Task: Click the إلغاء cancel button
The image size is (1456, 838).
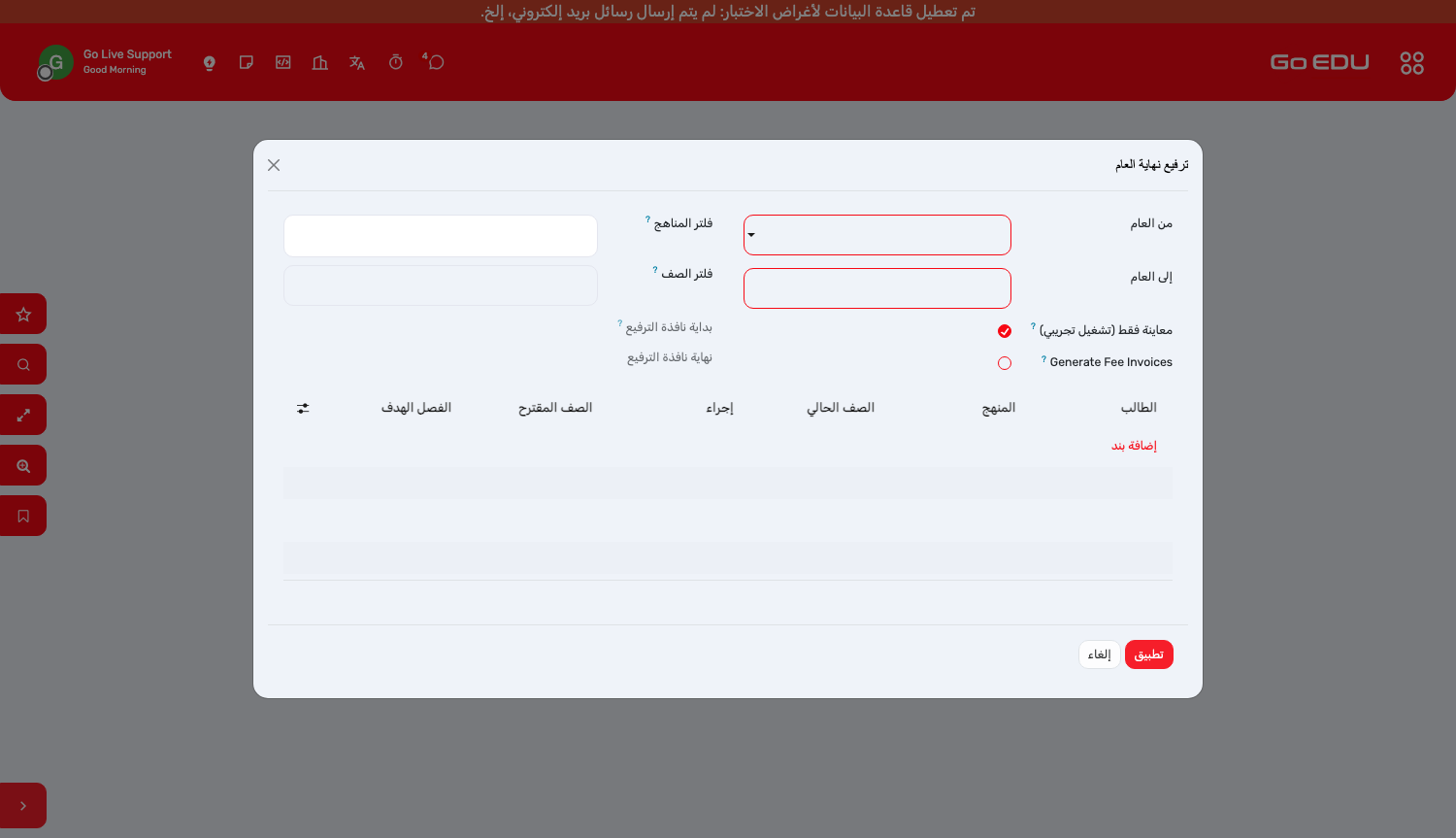Action: (x=1100, y=654)
